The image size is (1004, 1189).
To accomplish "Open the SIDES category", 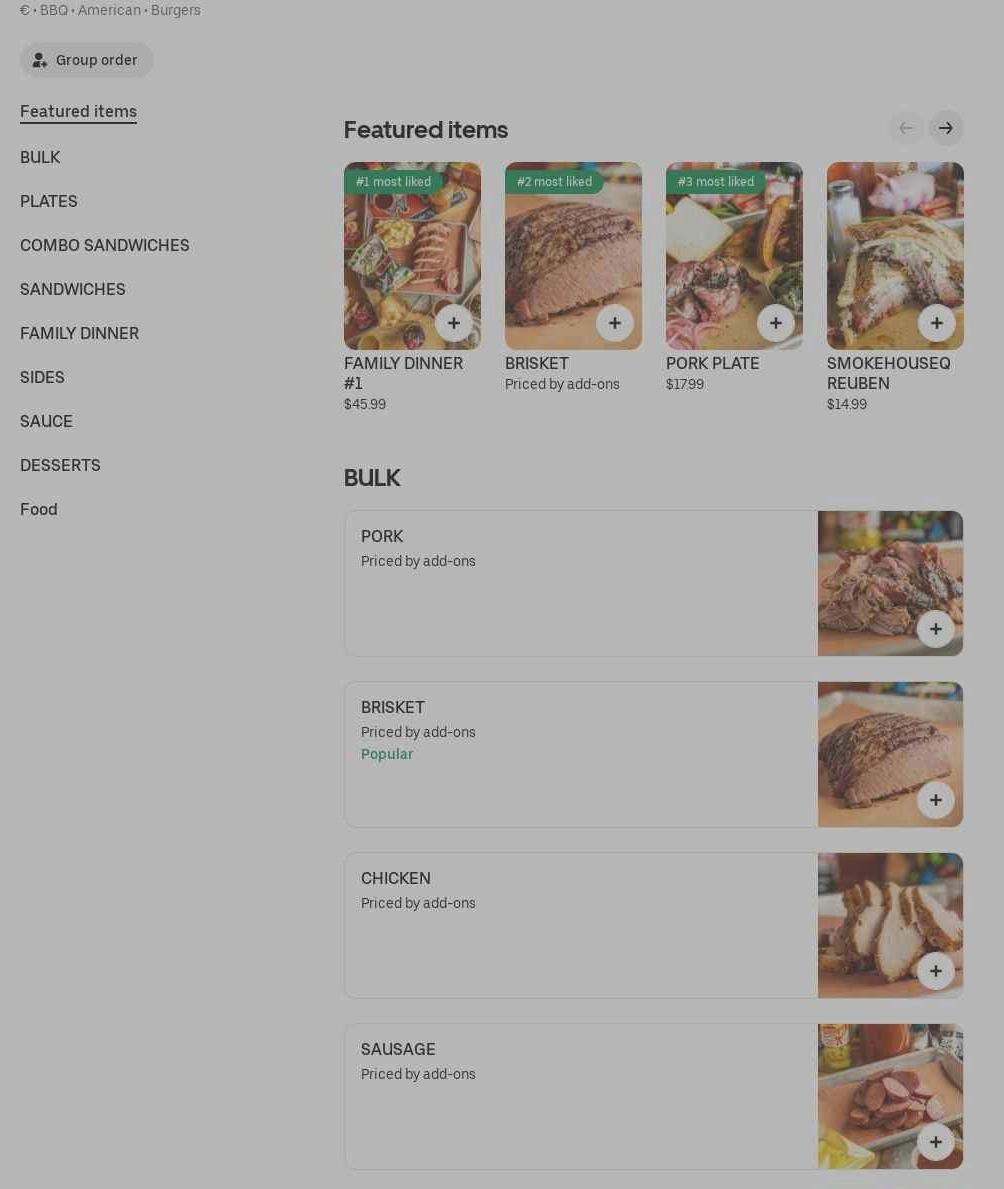I will tap(42, 377).
